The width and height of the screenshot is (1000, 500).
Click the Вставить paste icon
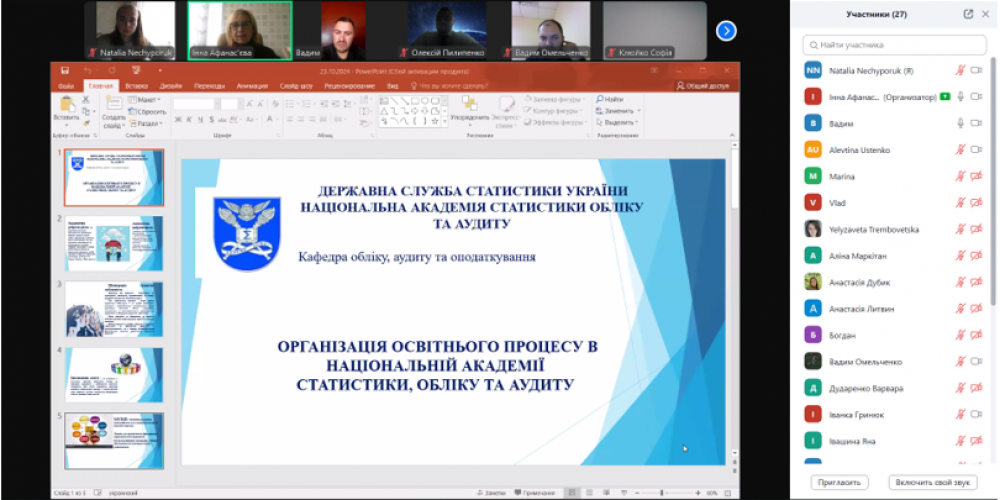[65, 108]
